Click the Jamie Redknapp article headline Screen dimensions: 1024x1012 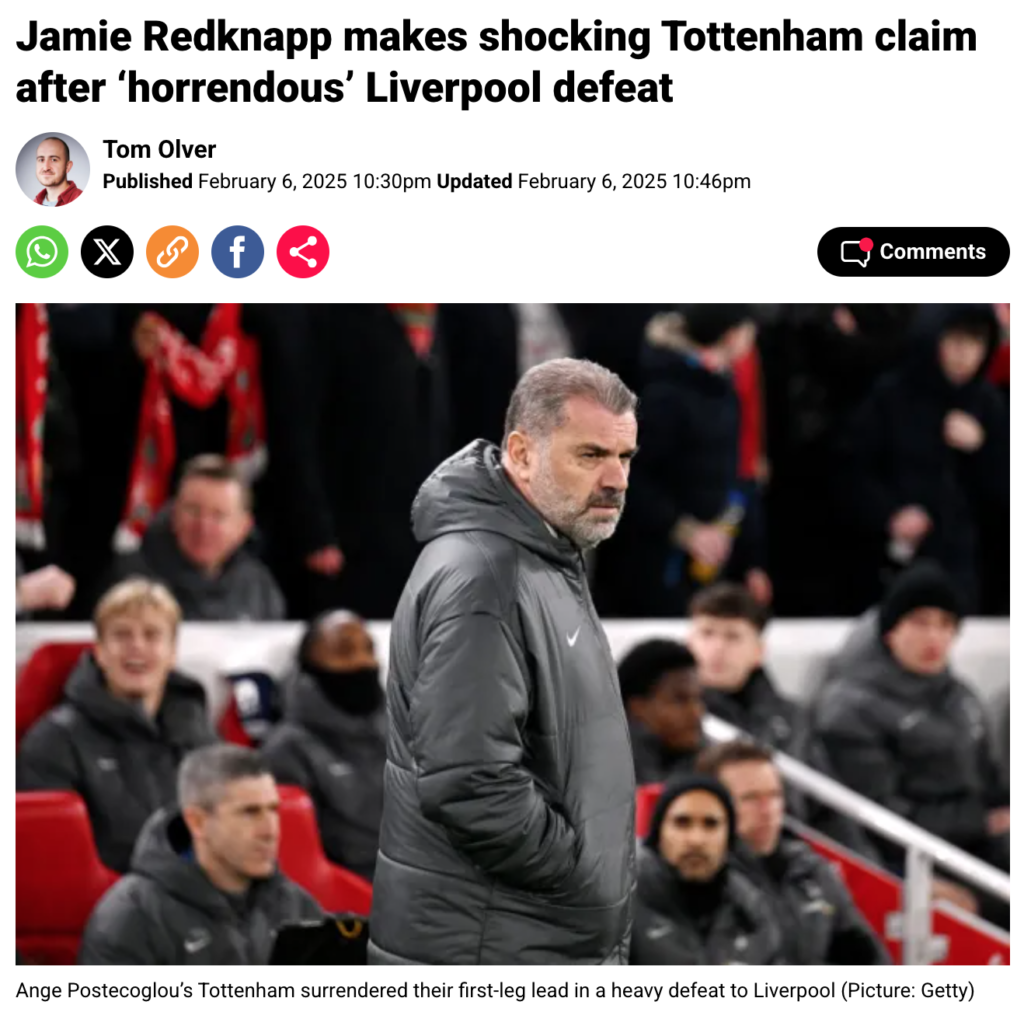496,62
